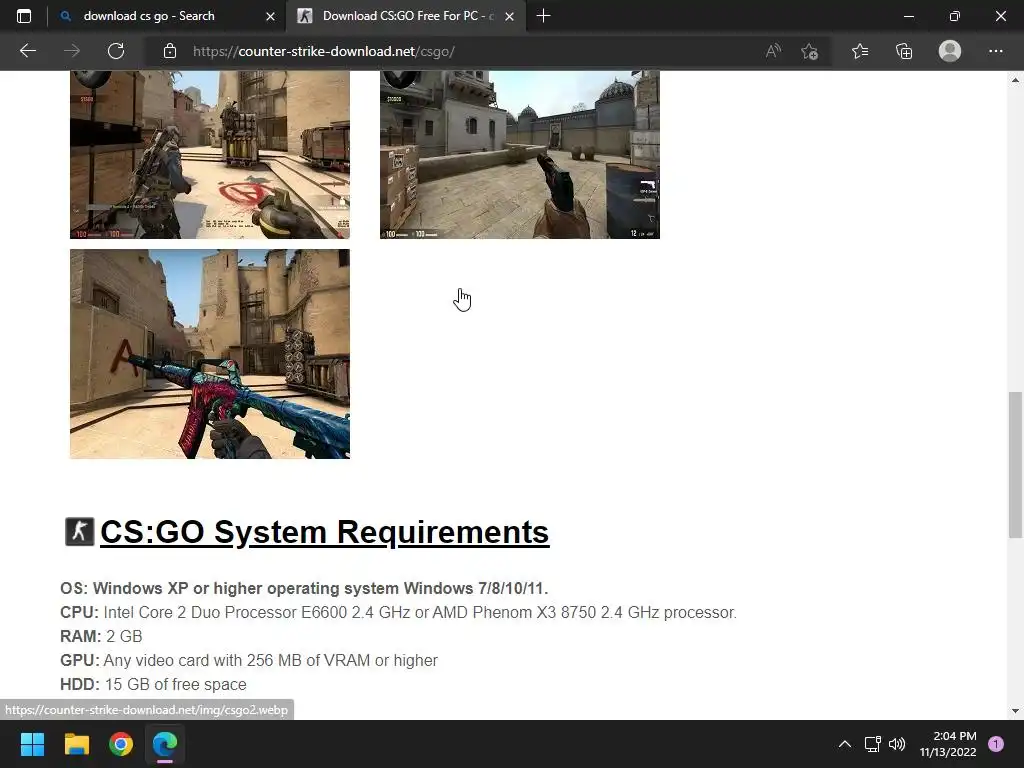Click the scrollbar down arrow
Viewport: 1024px width, 768px height.
click(1015, 711)
